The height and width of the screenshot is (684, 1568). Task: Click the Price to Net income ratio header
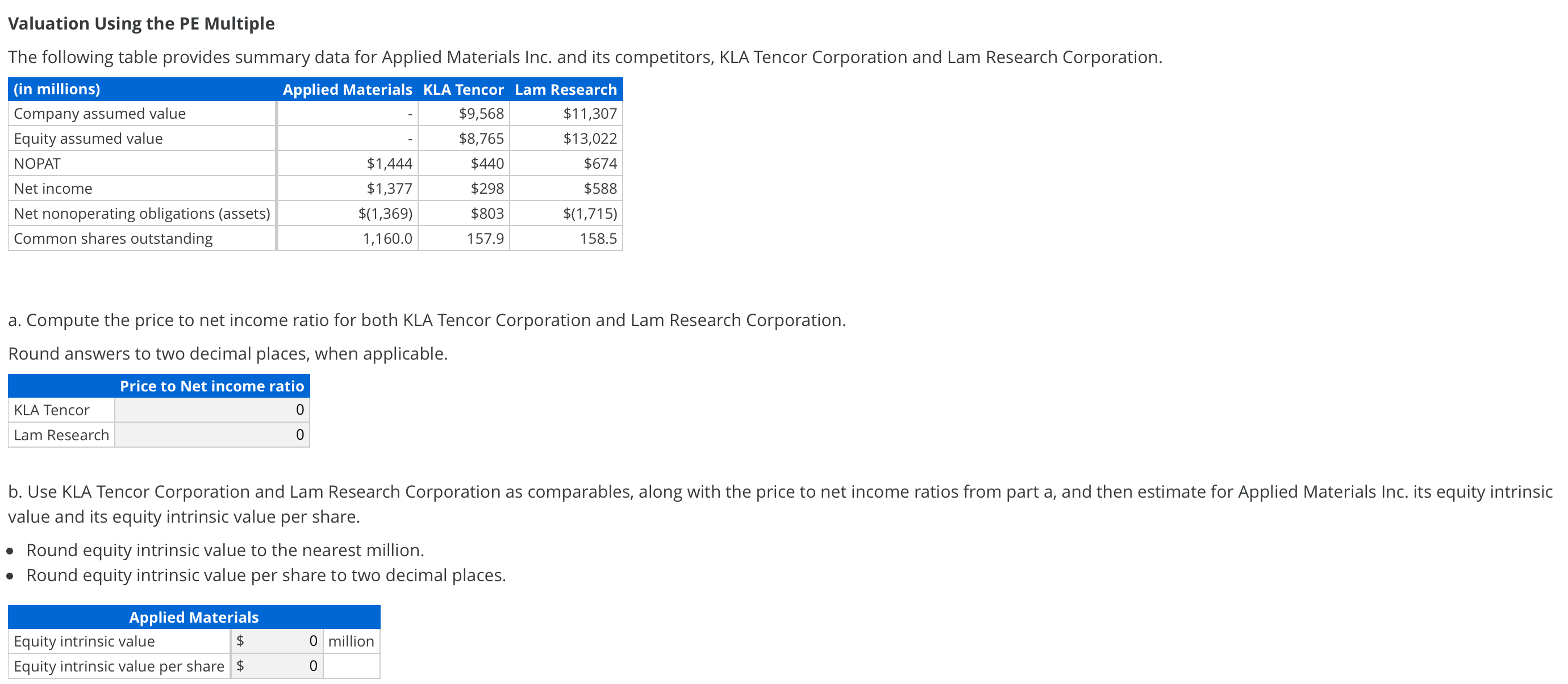coord(212,385)
